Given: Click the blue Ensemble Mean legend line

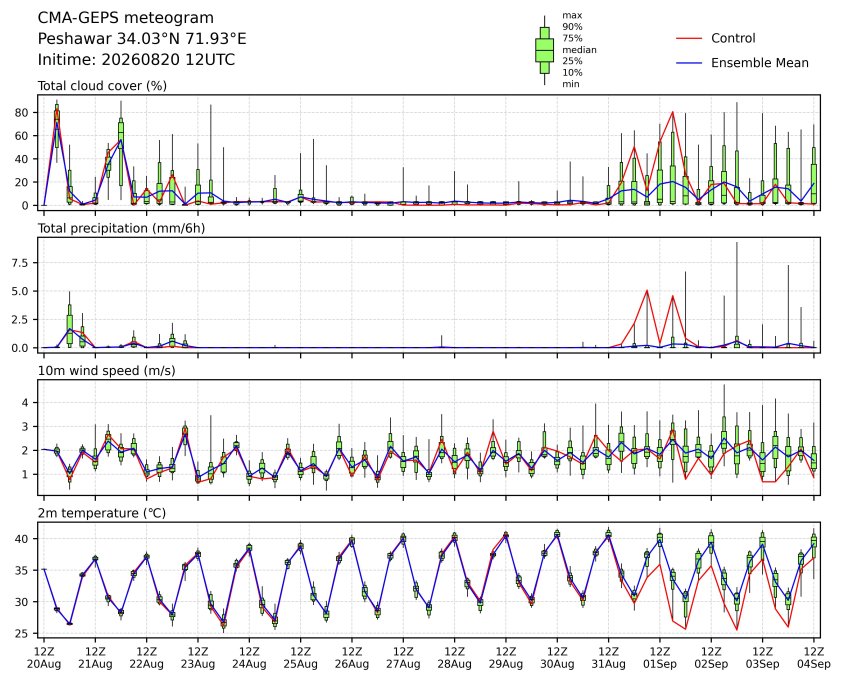Looking at the screenshot, I should (x=689, y=63).
